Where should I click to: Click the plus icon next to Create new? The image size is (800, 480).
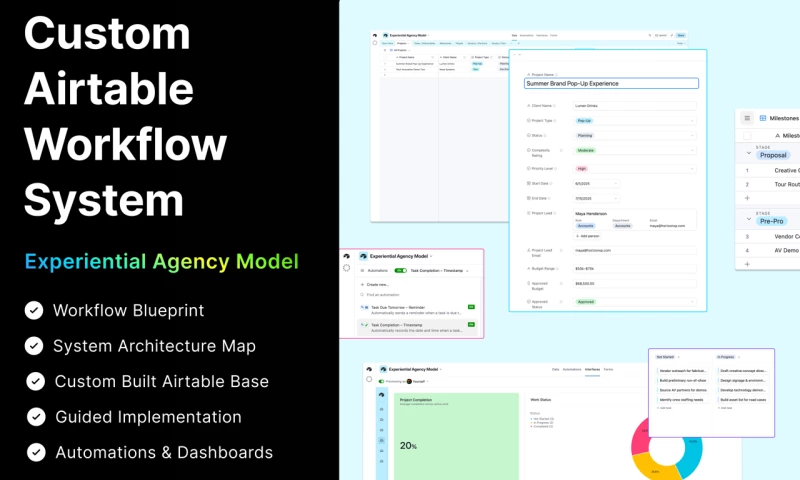click(x=361, y=284)
